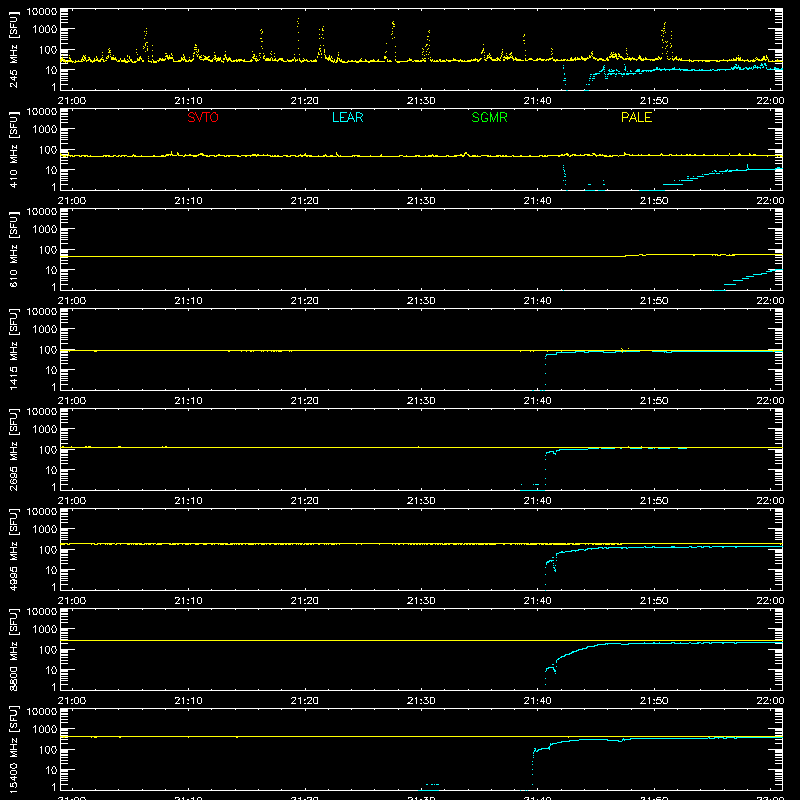Click 21:40 tick label beneath the 2695 MHz panel
800x800 pixels.
pyautogui.click(x=537, y=501)
